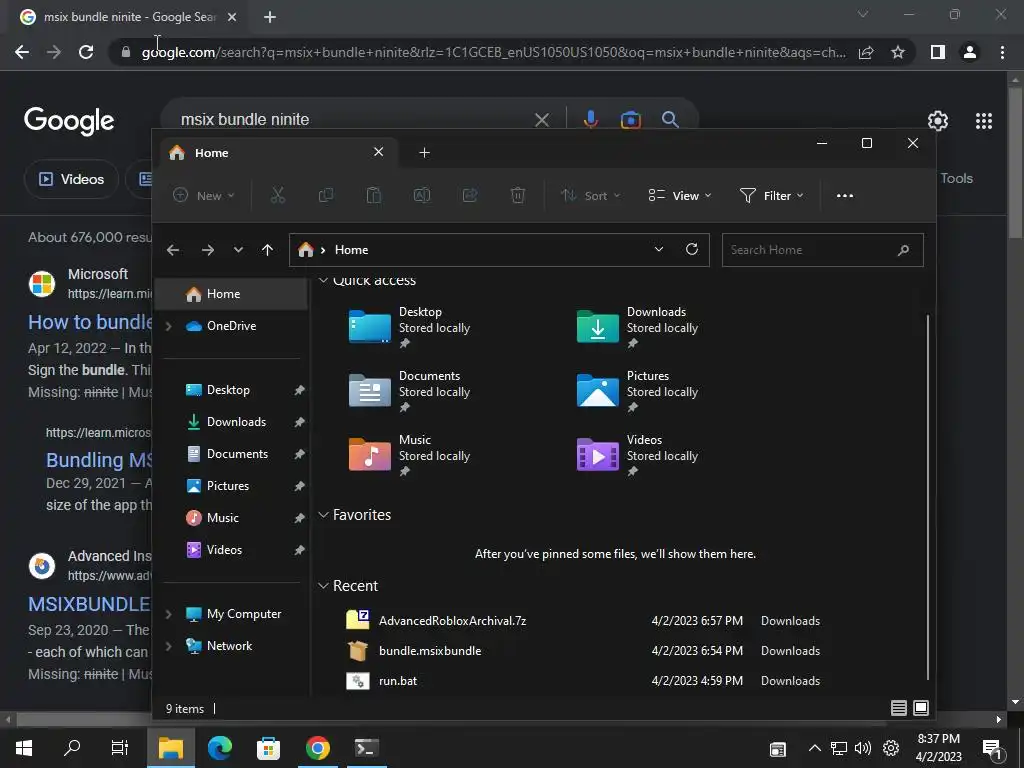Add a new File Explorer tab
The height and width of the screenshot is (768, 1024).
[x=424, y=153]
